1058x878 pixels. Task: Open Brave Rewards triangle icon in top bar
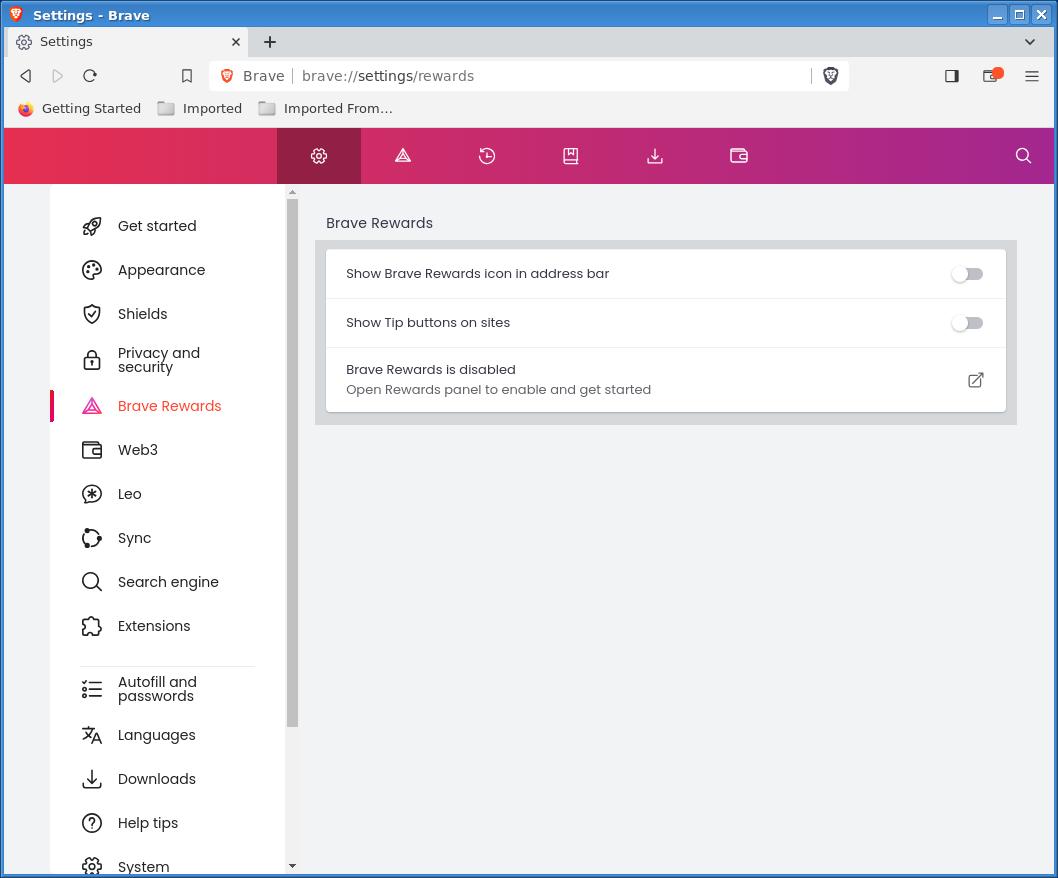[403, 156]
